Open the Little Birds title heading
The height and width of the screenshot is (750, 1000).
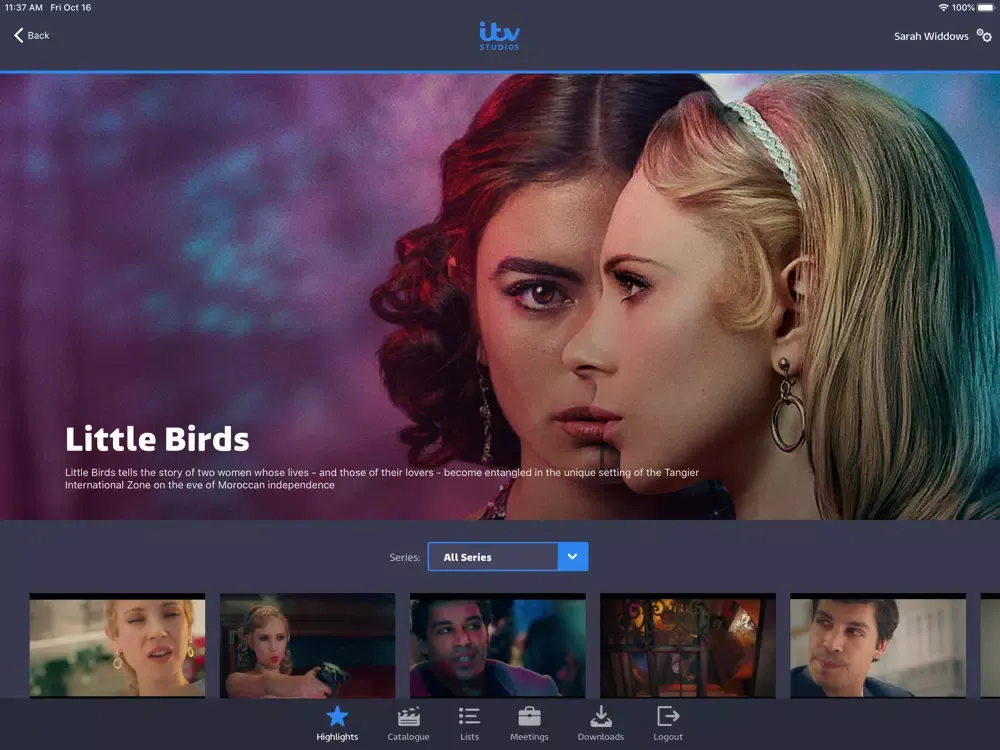point(157,439)
